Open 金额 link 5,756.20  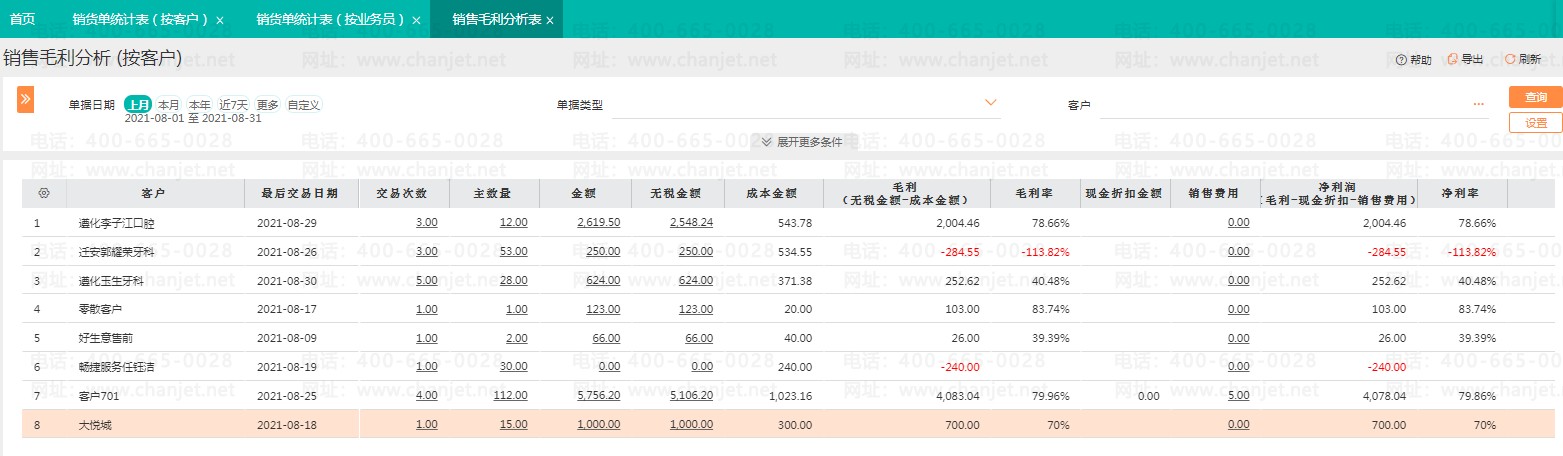[x=598, y=396]
